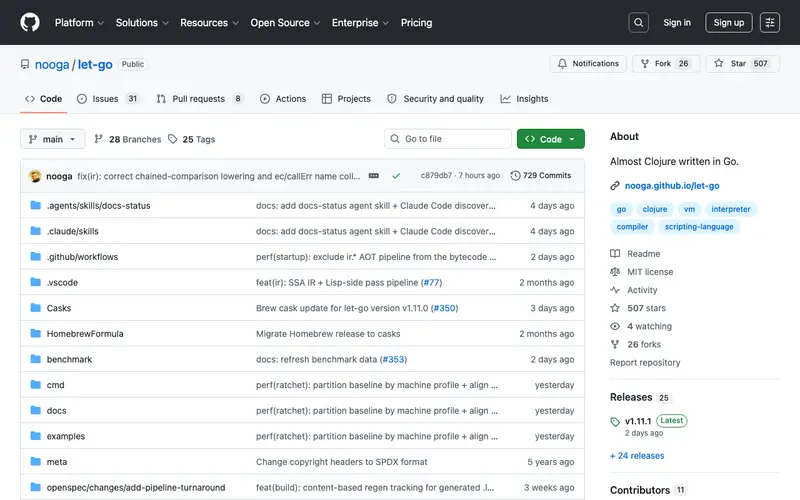Open the .github/workflows folder
The width and height of the screenshot is (800, 500).
pyautogui.click(x=82, y=257)
